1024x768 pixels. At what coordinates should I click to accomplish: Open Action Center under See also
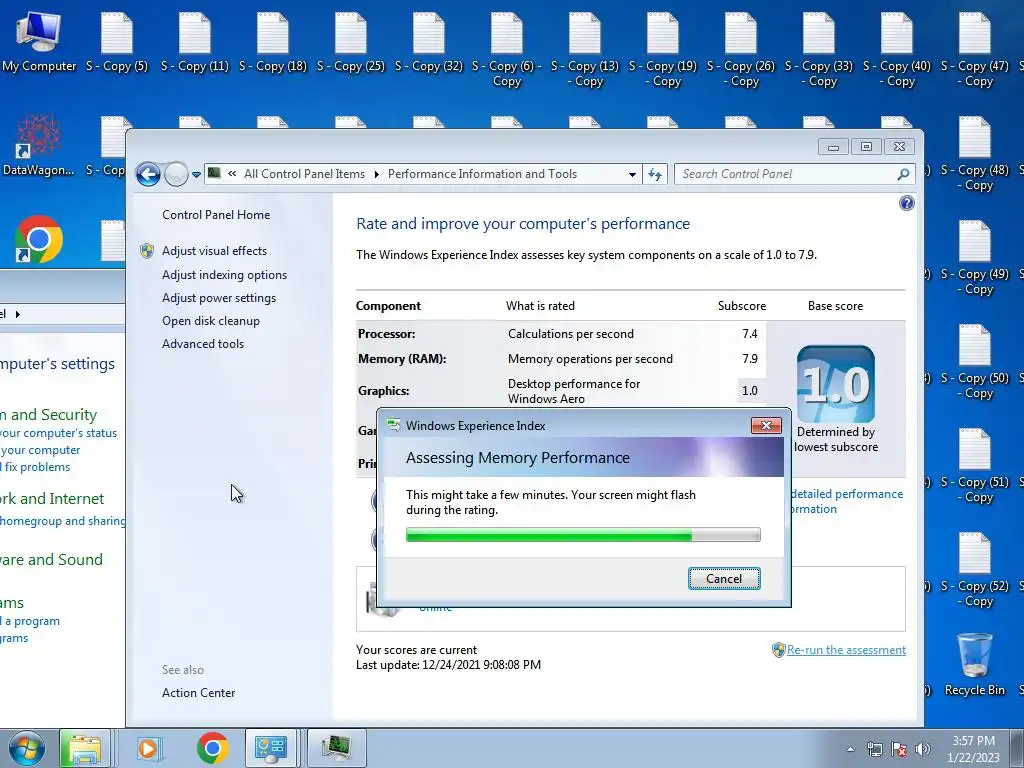tap(199, 693)
